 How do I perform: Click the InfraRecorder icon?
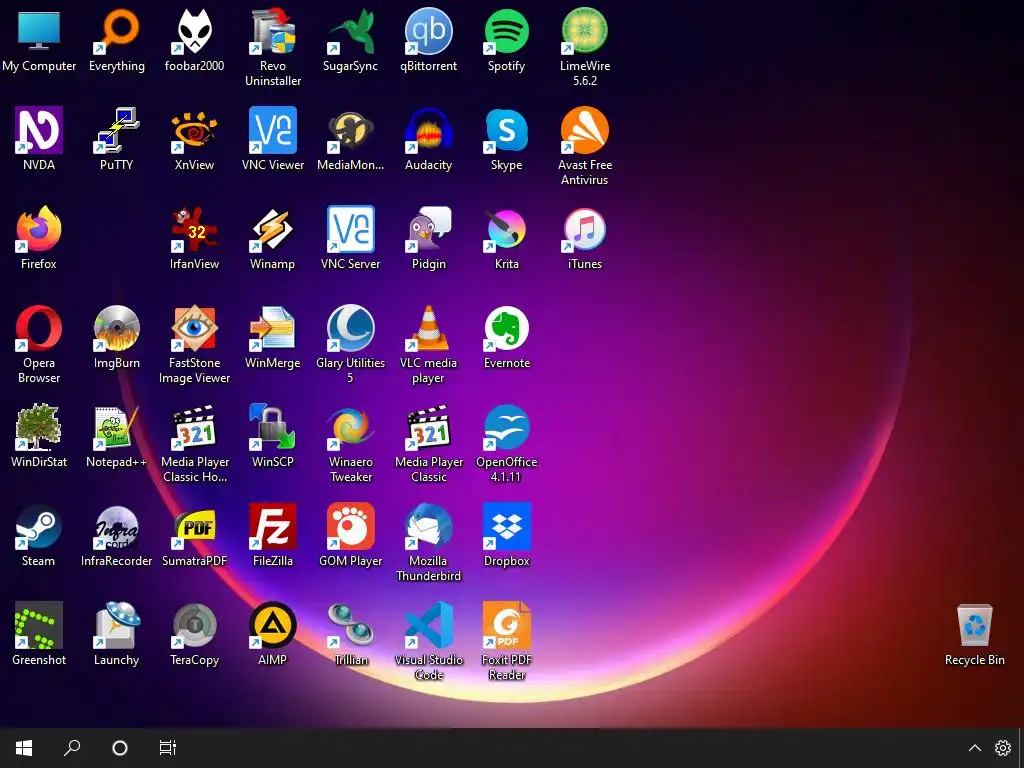[x=116, y=527]
